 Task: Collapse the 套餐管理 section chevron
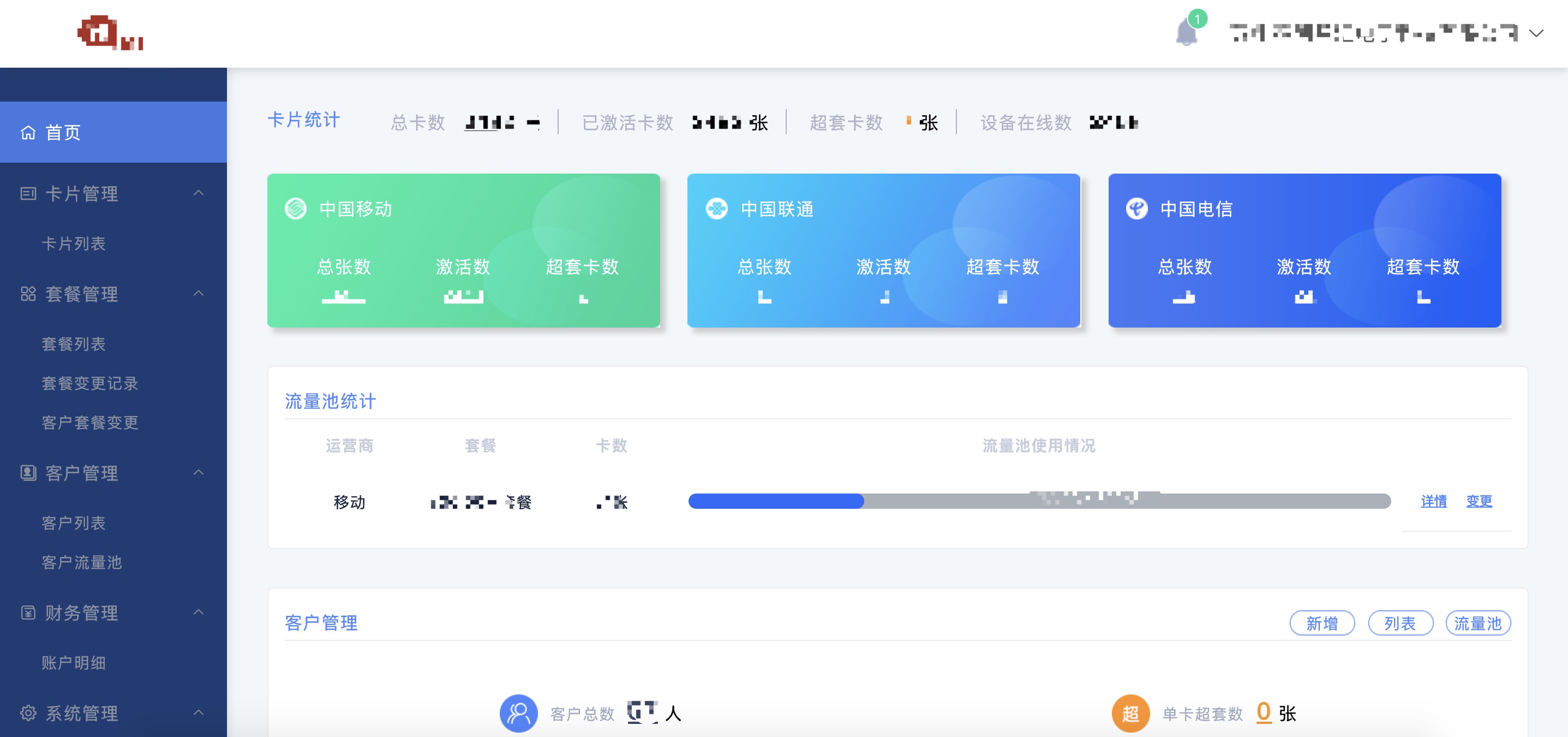199,294
